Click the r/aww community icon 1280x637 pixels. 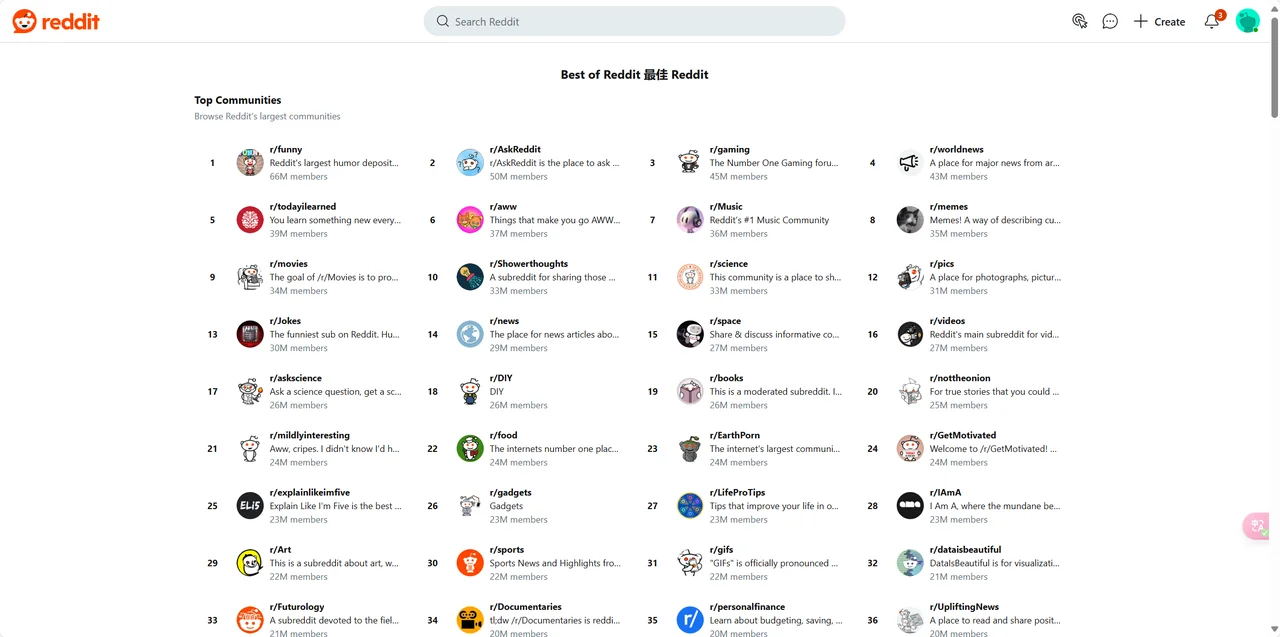(470, 220)
